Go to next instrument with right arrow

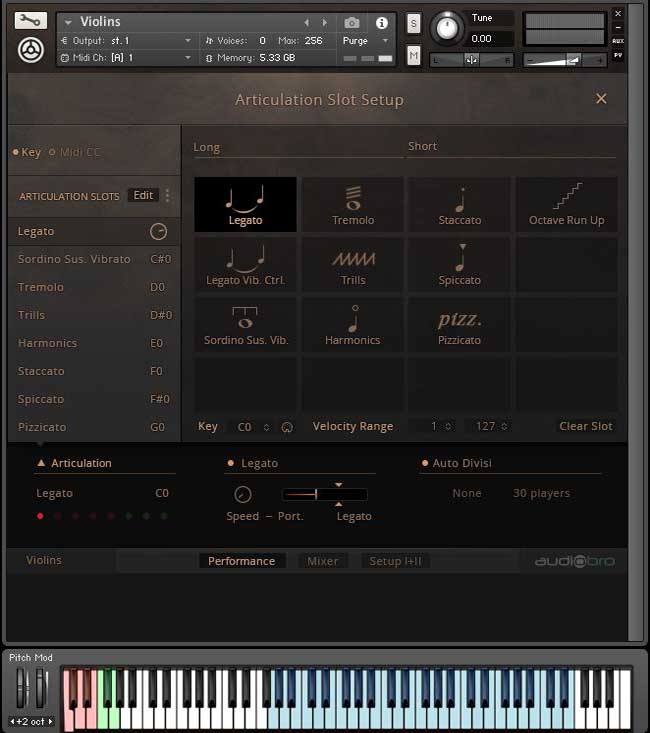tap(325, 22)
